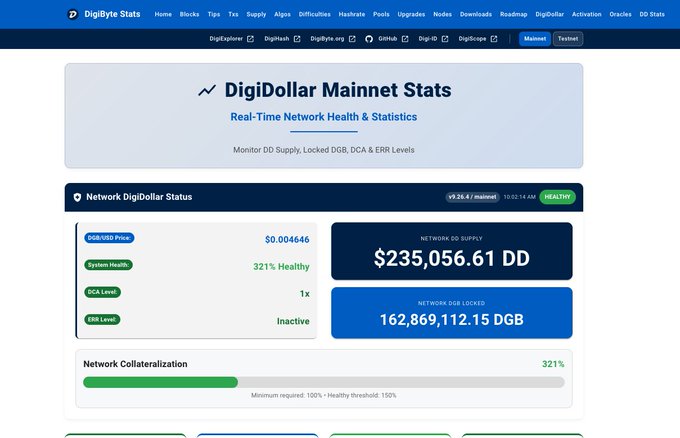This screenshot has height=438, width=680.
Task: Click the DigiScope external link icon
Action: (494, 39)
